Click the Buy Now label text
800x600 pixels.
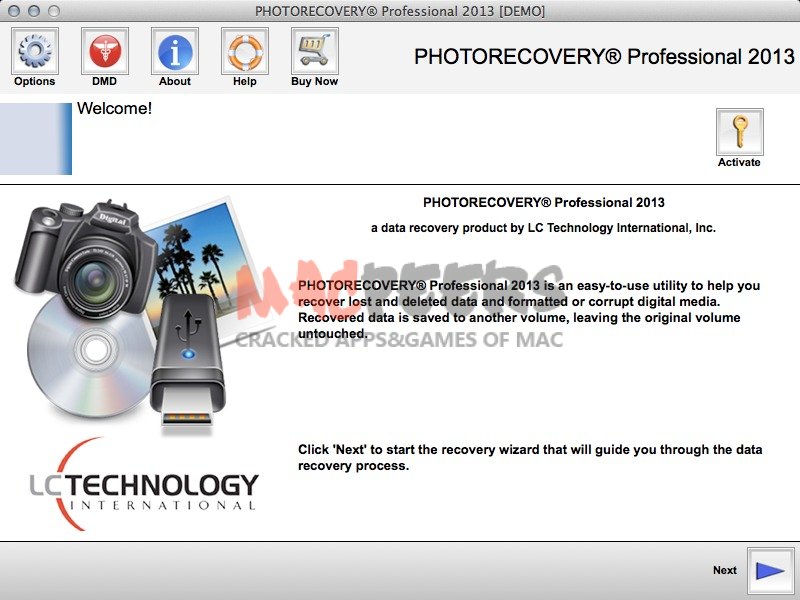click(x=314, y=81)
